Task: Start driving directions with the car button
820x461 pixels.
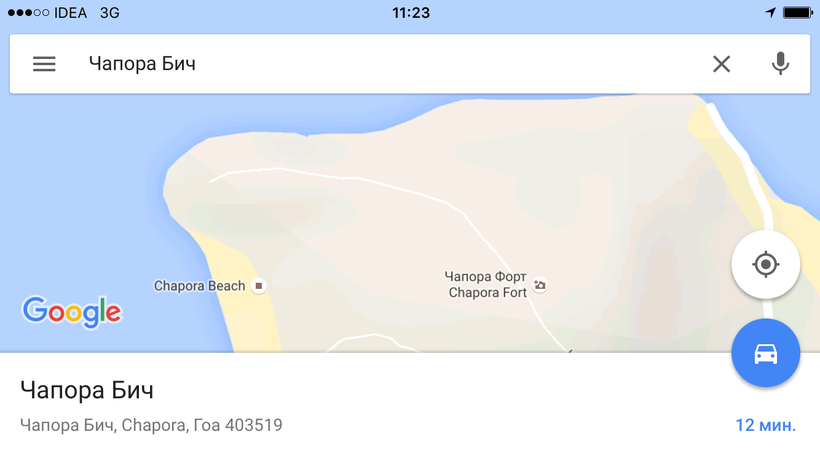Action: point(766,353)
